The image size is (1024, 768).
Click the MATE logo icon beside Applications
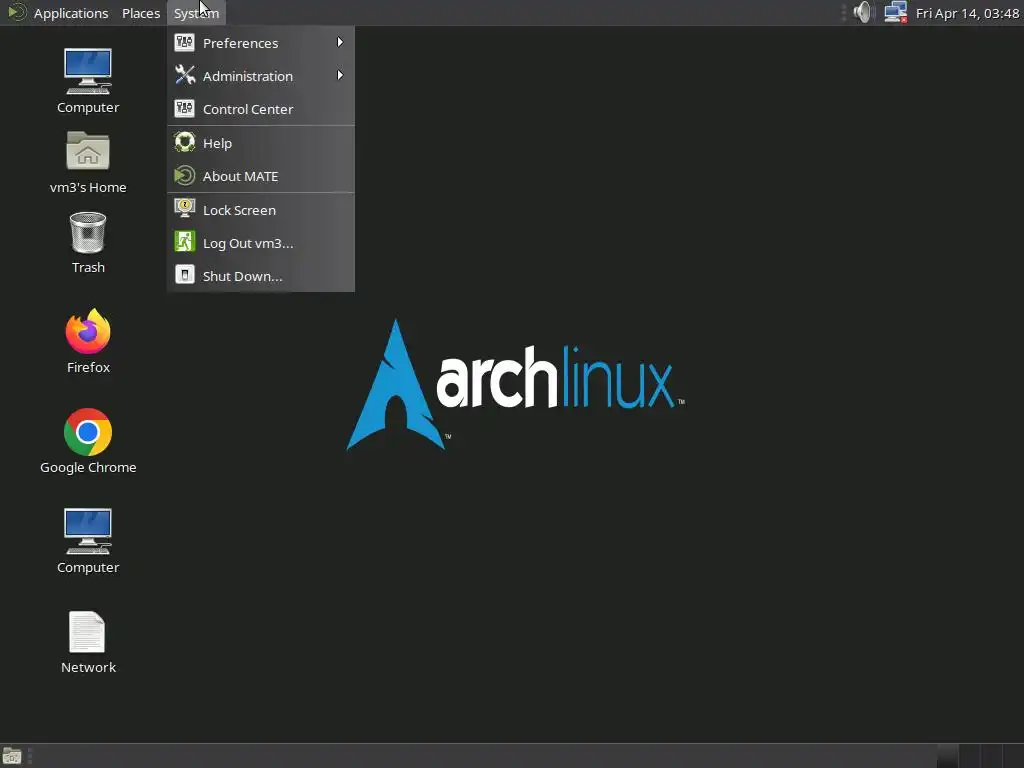[16, 12]
